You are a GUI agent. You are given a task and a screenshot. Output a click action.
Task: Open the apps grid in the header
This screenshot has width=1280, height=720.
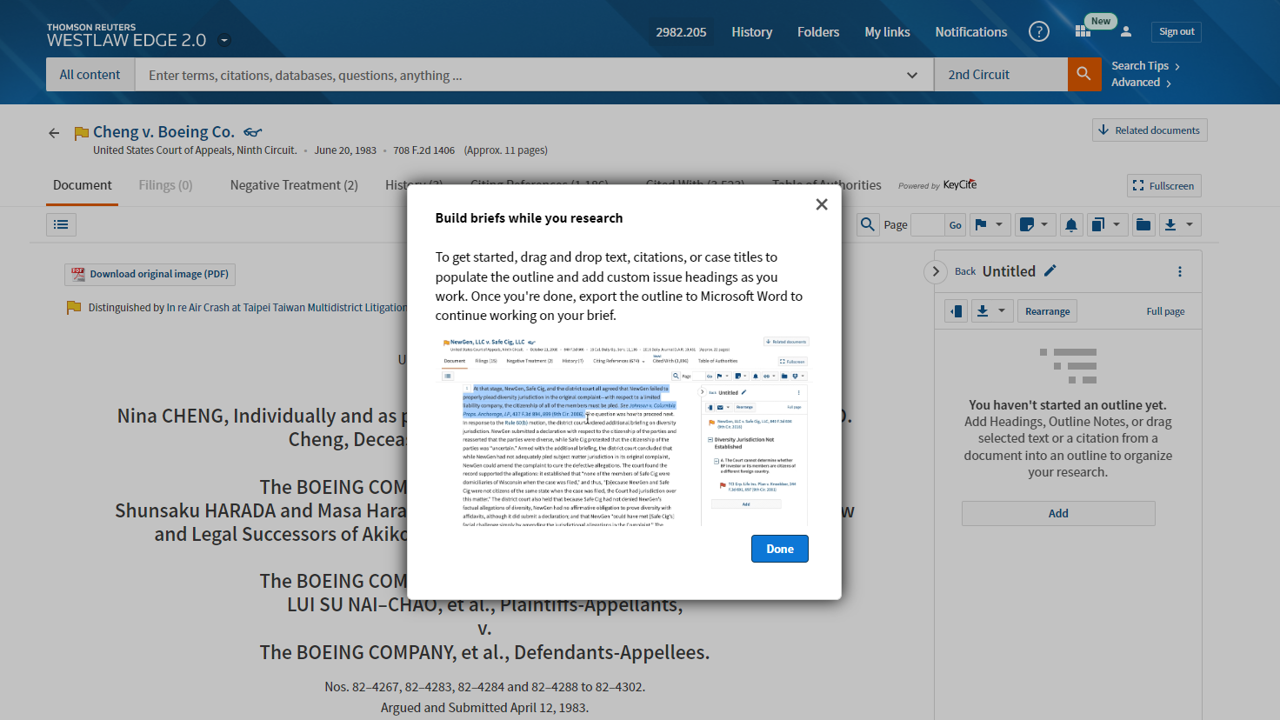pyautogui.click(x=1082, y=31)
